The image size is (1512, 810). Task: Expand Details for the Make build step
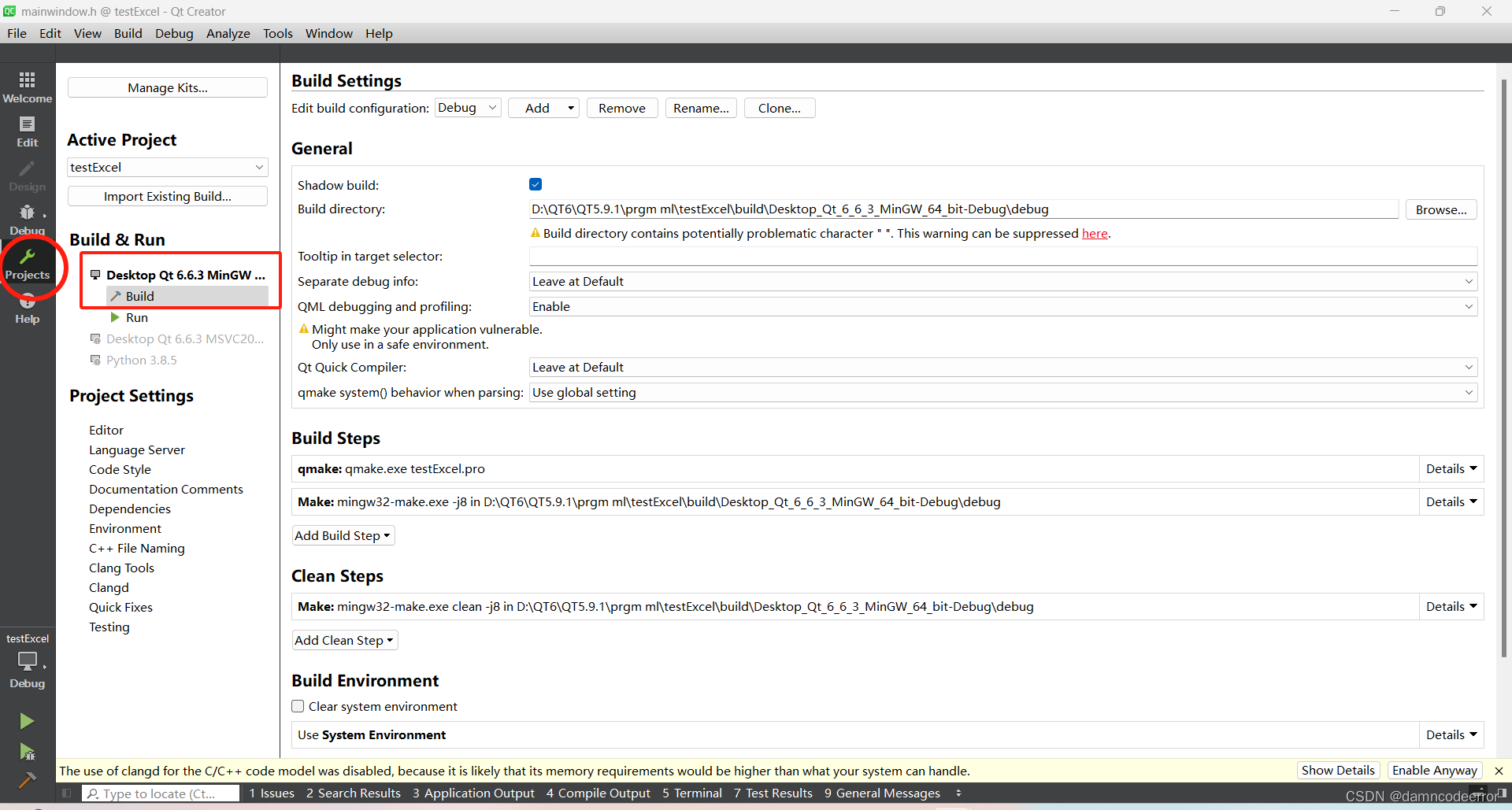(1451, 501)
